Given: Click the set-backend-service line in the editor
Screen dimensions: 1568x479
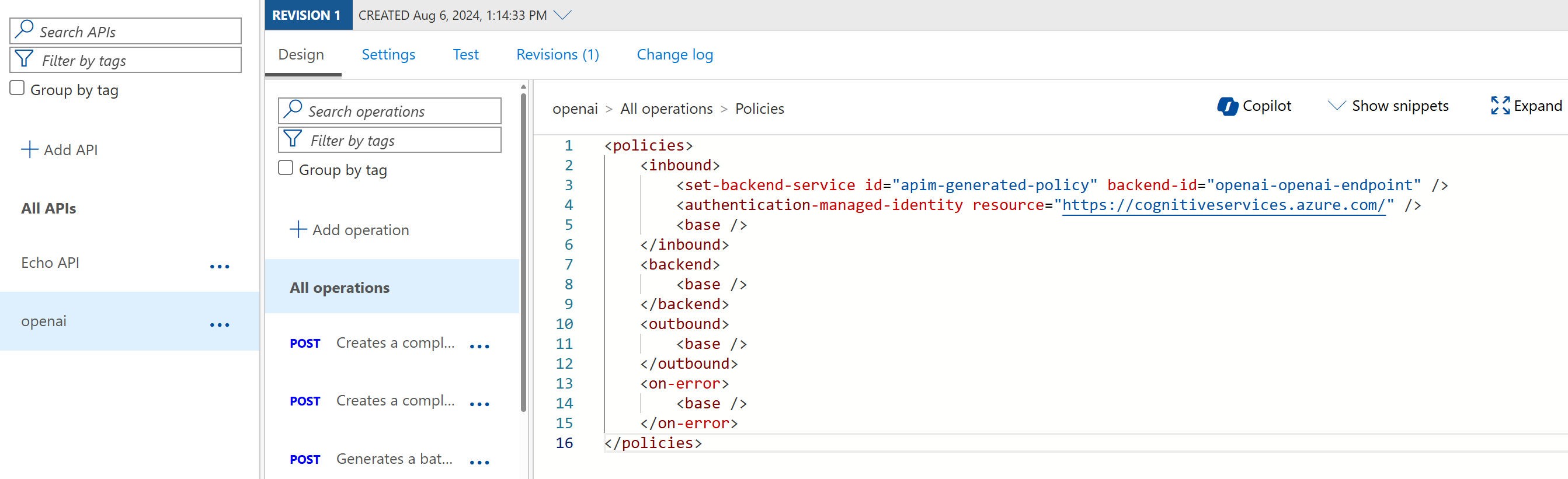Looking at the screenshot, I should pos(1062,185).
